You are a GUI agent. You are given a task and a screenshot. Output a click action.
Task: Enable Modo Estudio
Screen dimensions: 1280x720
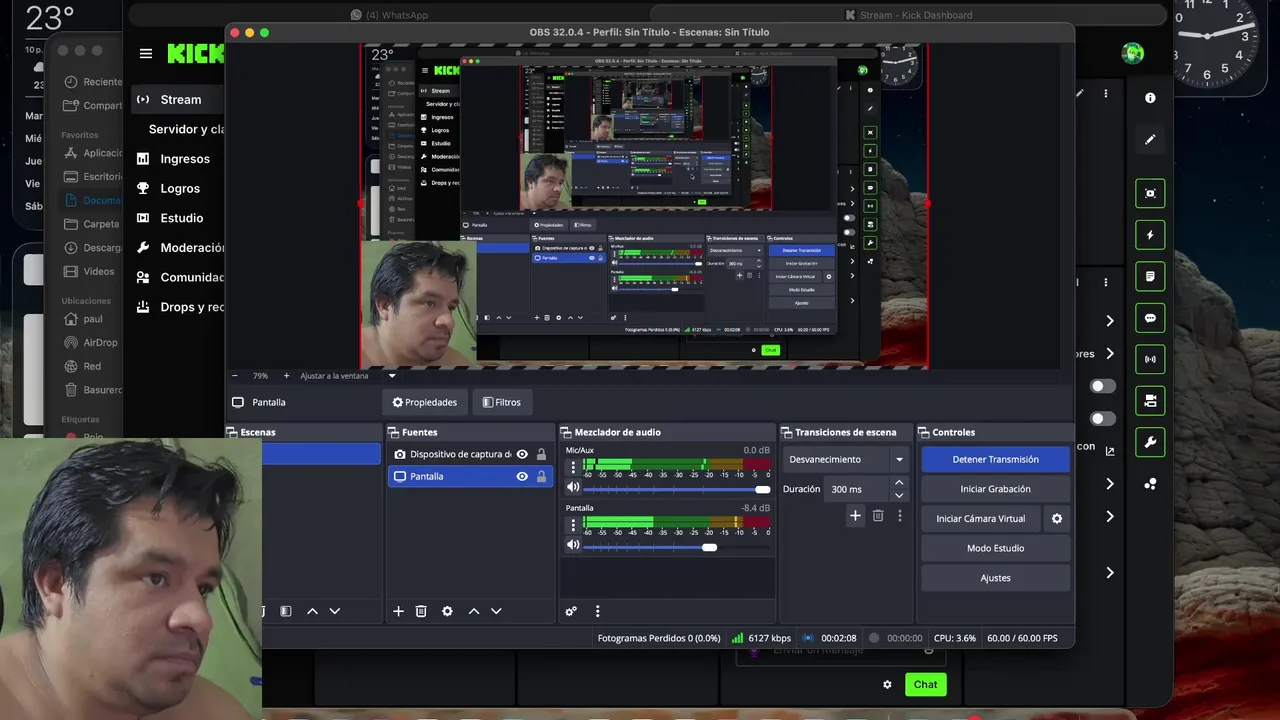point(995,548)
